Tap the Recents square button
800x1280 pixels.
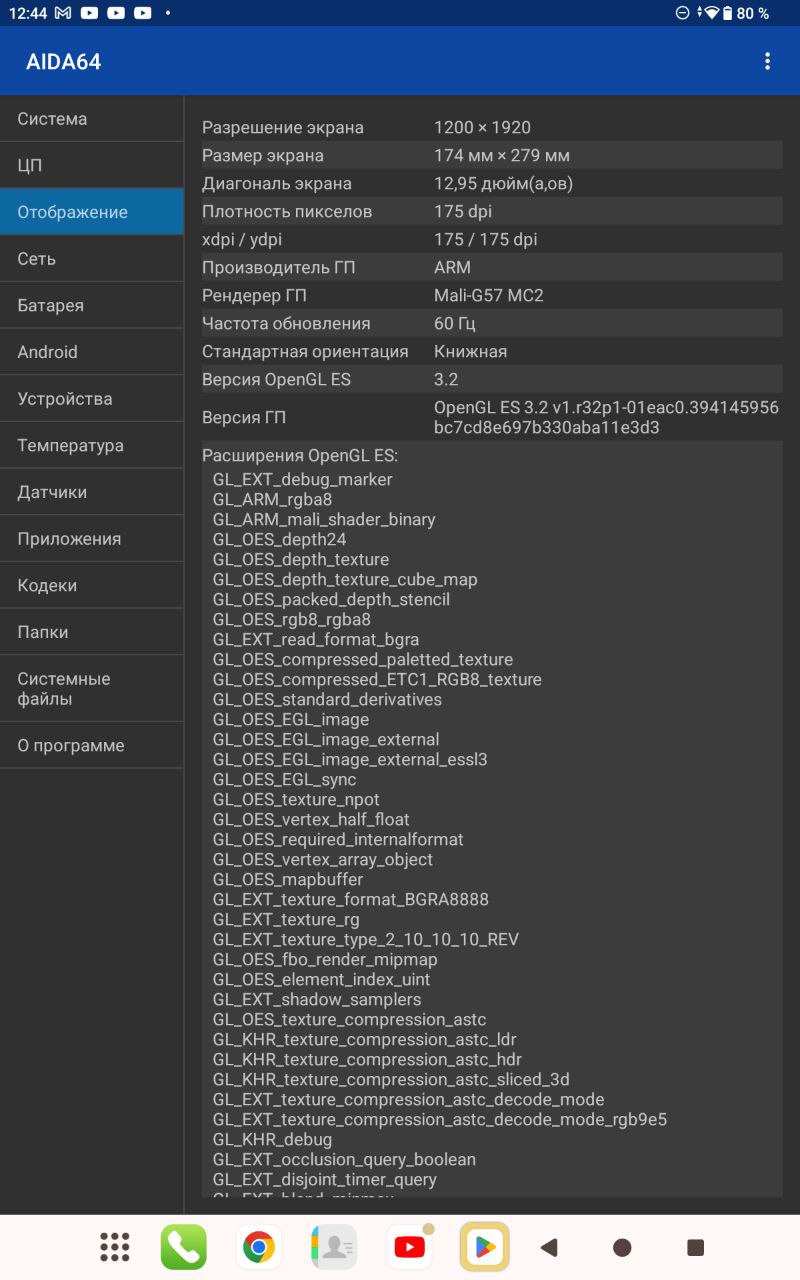(x=696, y=1247)
